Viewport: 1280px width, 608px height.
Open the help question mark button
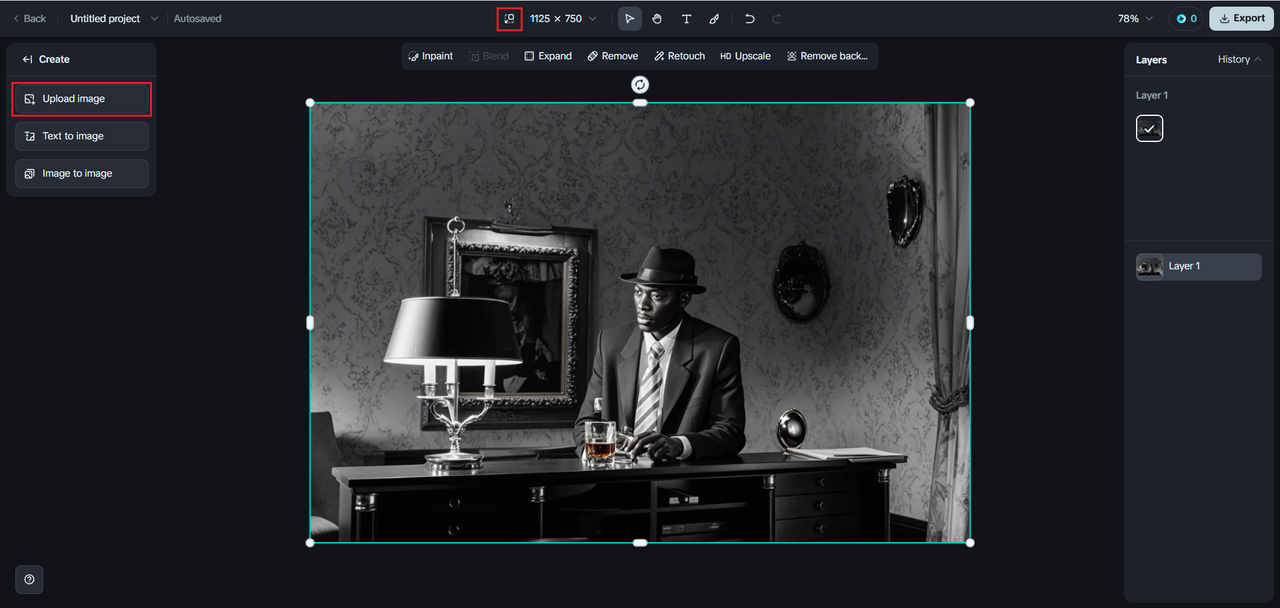[x=29, y=579]
